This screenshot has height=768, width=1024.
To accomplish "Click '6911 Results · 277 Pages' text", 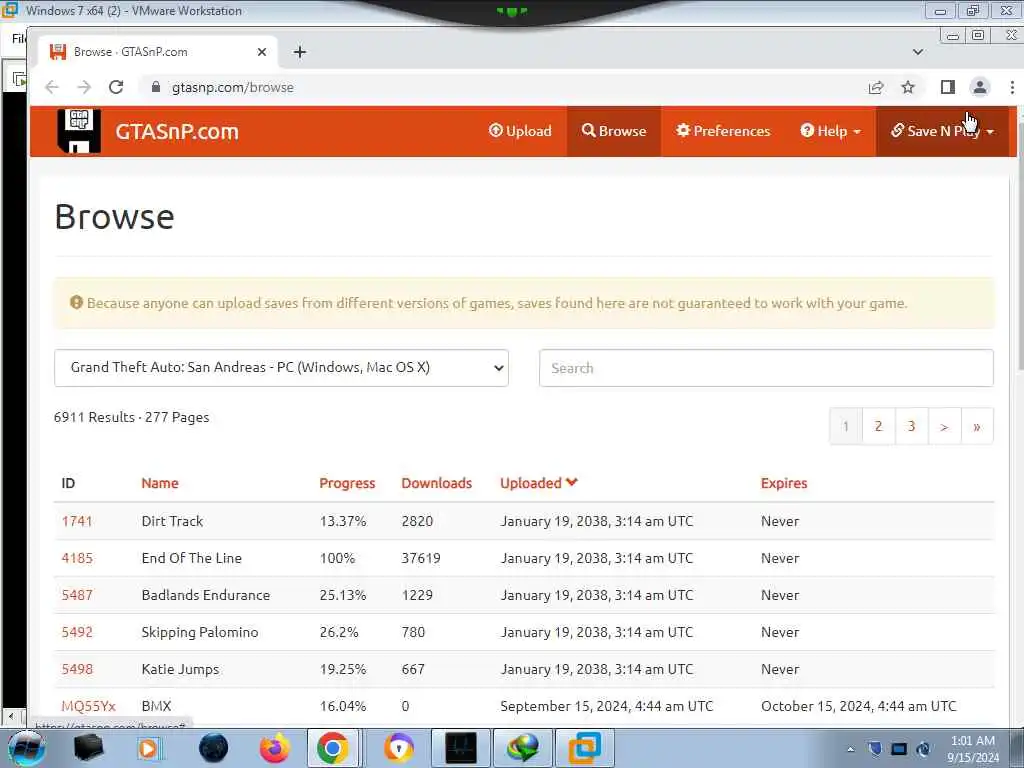I will click(x=131, y=417).
